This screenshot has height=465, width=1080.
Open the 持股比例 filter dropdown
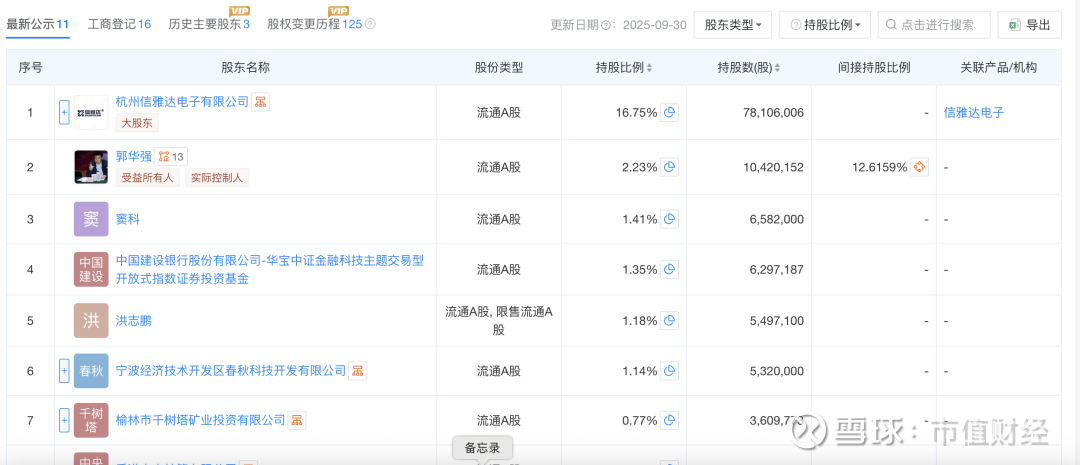click(x=825, y=25)
